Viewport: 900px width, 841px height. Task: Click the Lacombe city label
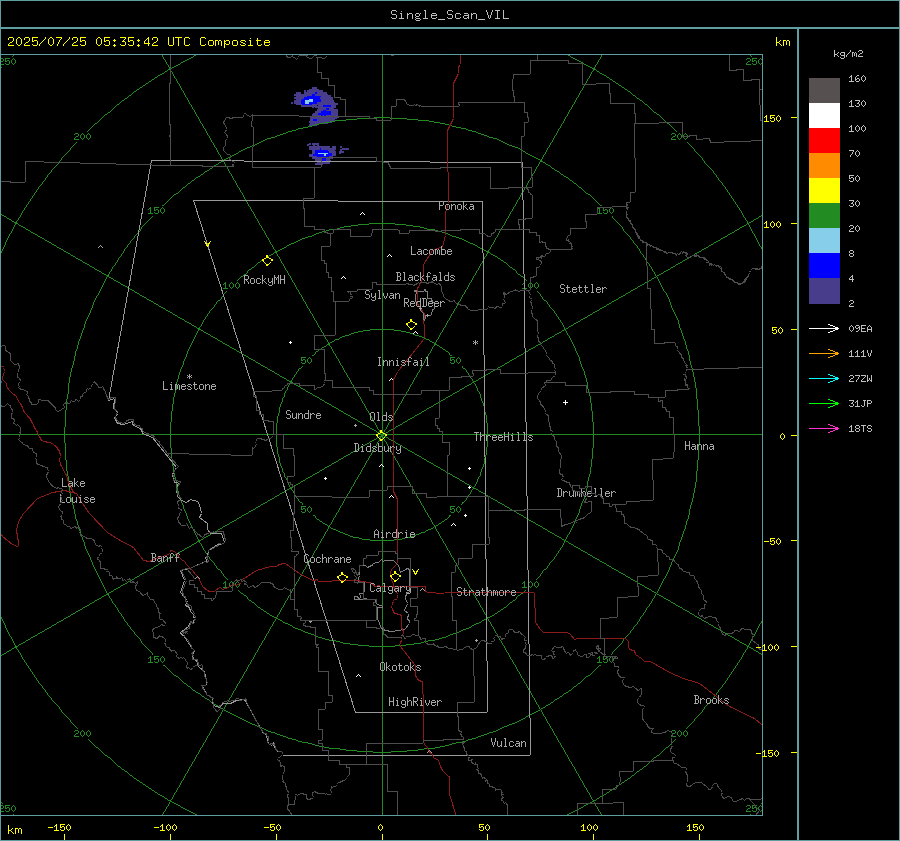click(x=431, y=251)
